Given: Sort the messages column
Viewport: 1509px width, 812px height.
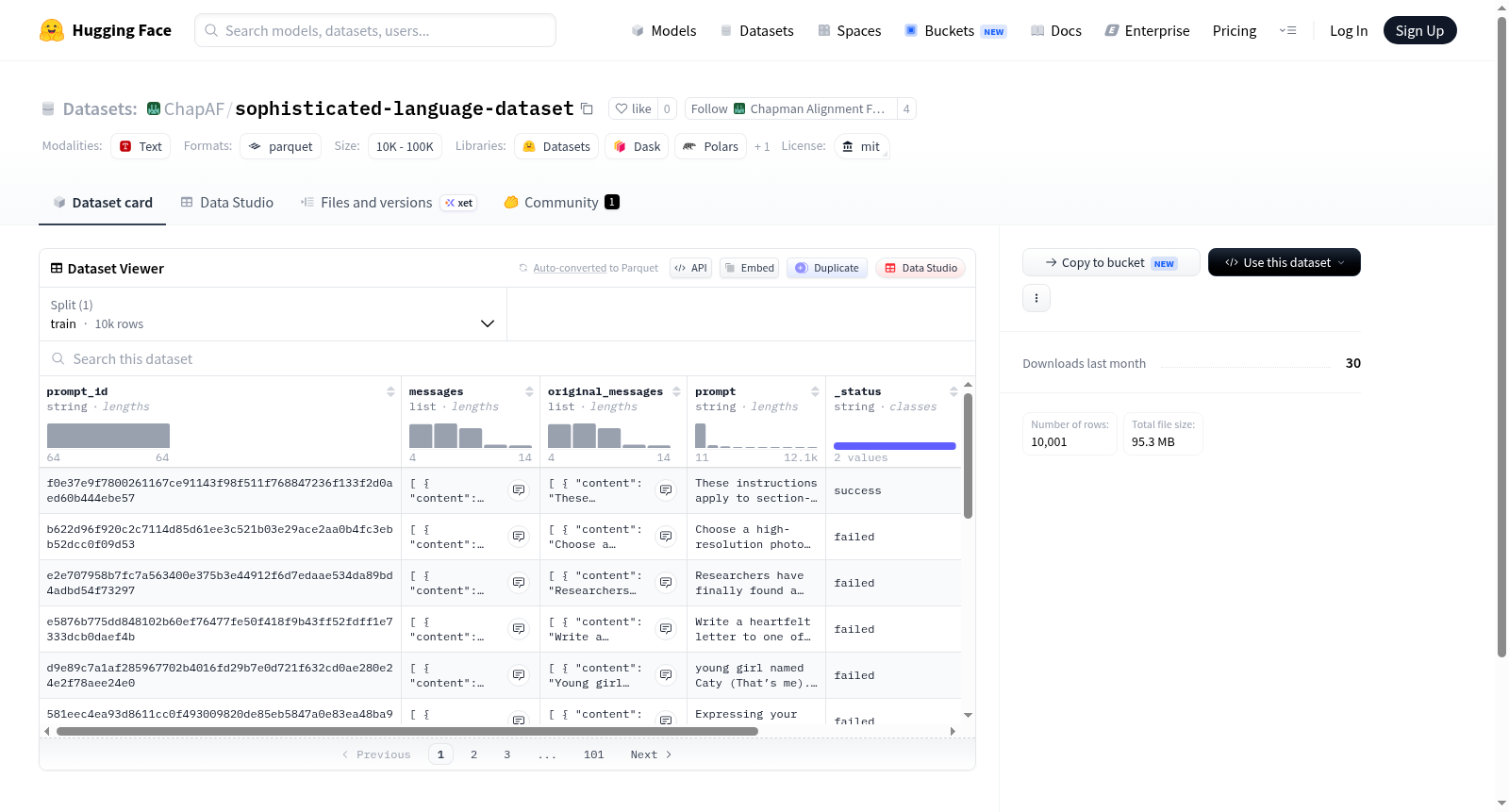Looking at the screenshot, I should pos(529,391).
